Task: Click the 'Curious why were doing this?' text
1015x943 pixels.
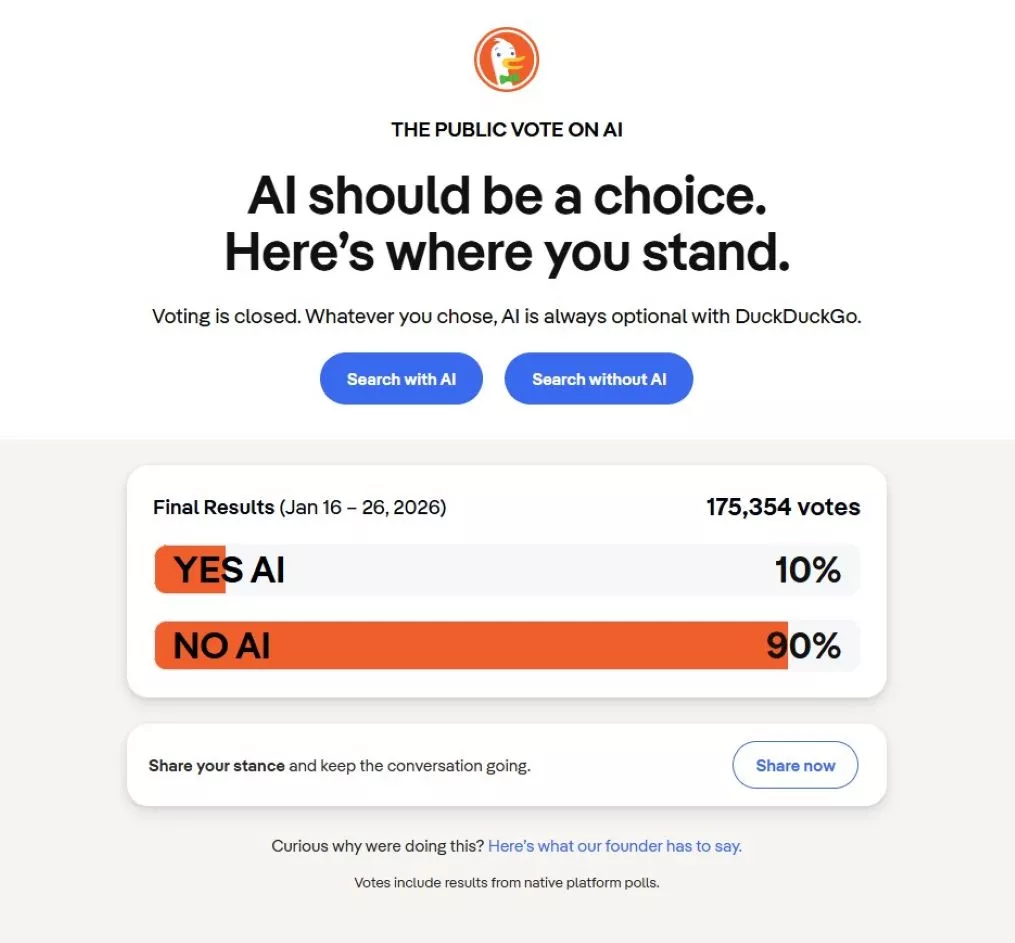Action: coord(378,846)
